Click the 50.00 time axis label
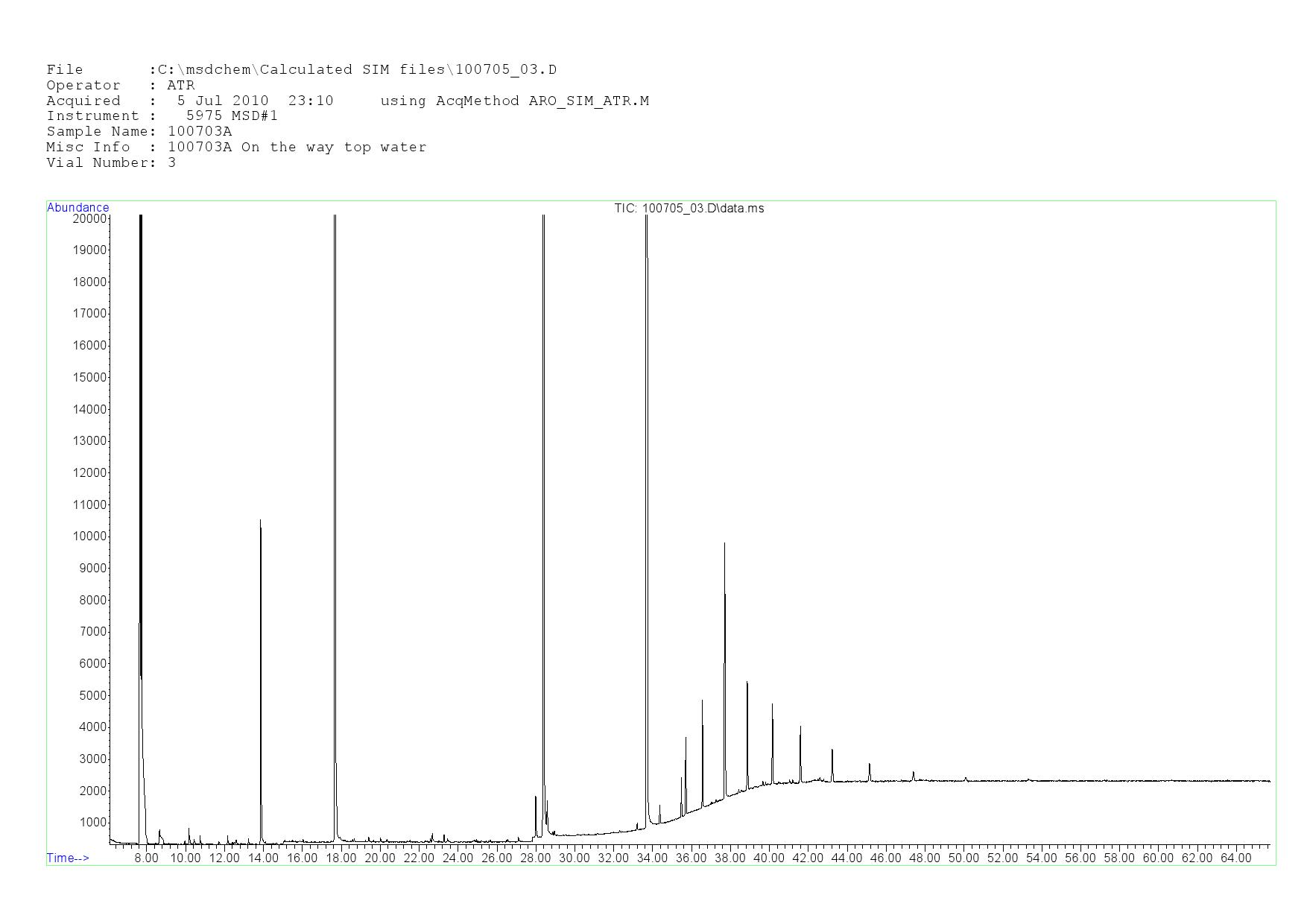Screen dimensions: 1307x924 (963, 858)
